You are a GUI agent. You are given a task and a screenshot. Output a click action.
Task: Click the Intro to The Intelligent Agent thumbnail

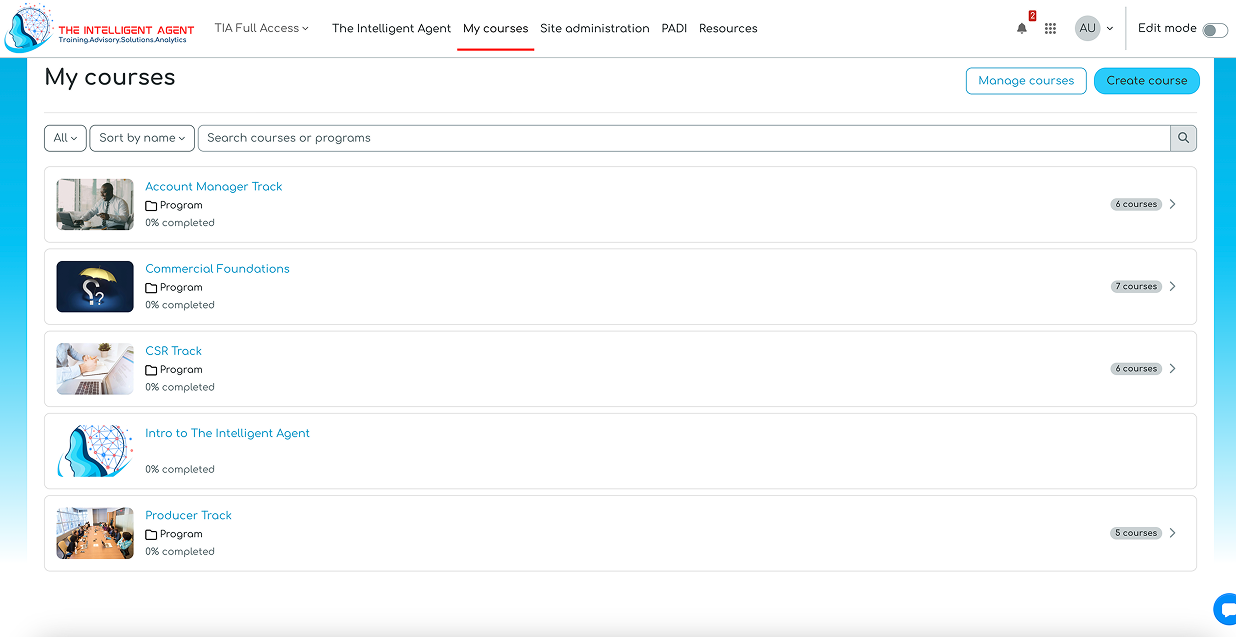[x=95, y=451]
